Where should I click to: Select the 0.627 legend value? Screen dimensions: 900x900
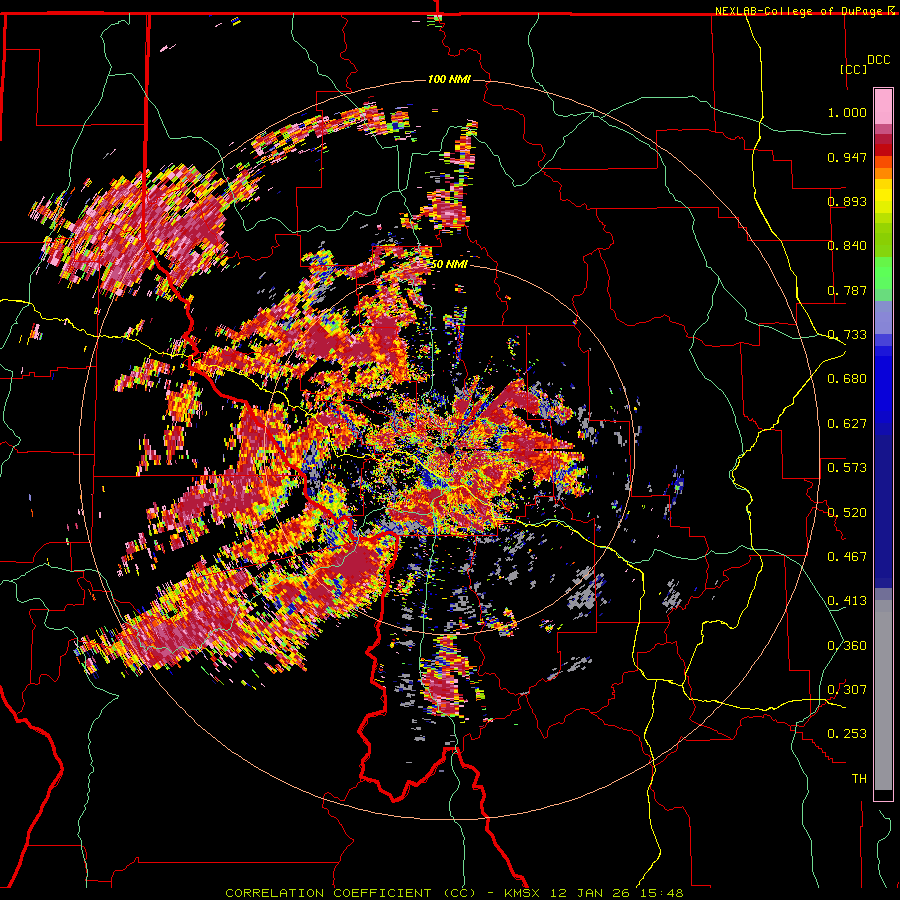click(x=847, y=424)
